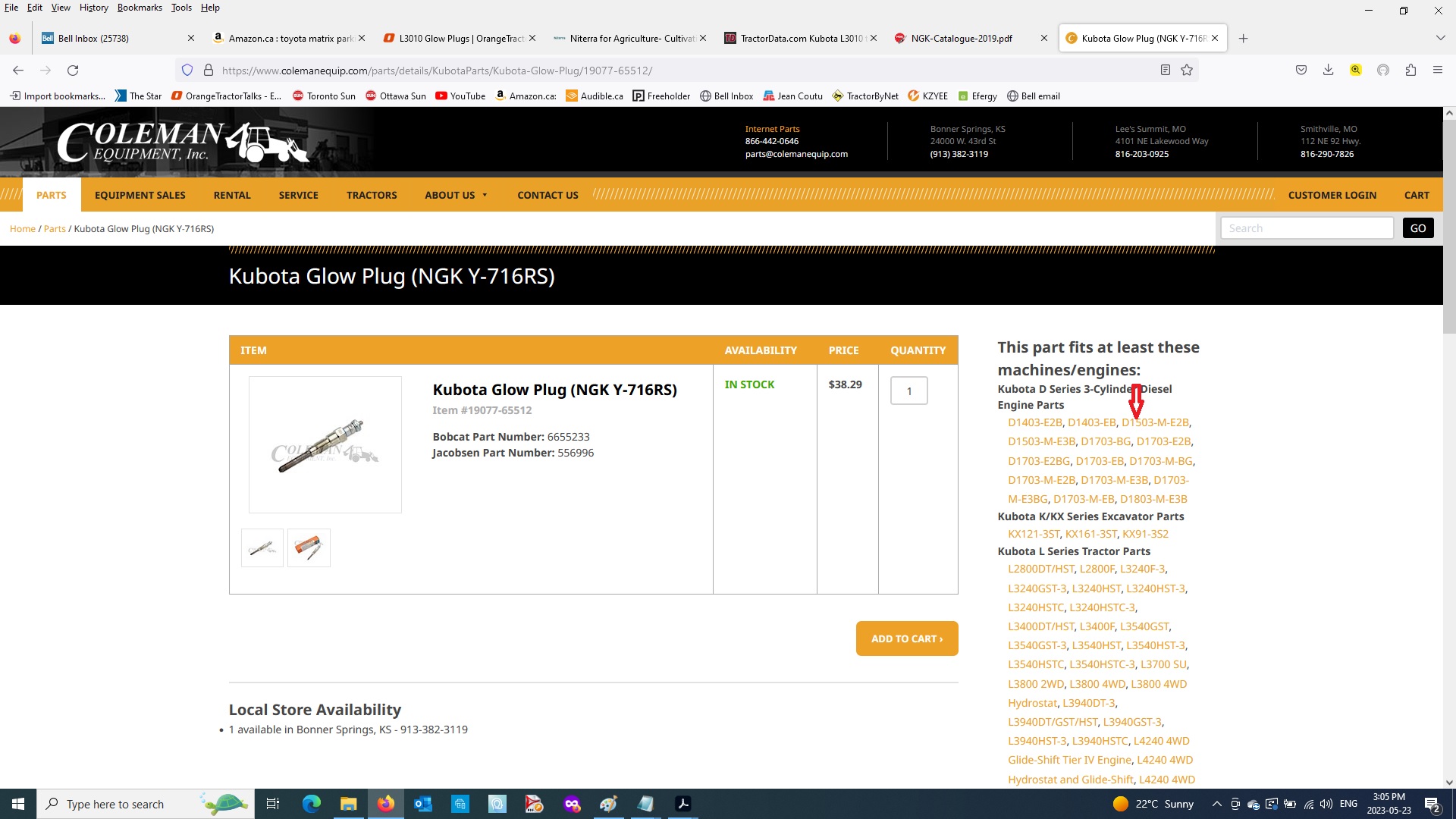This screenshot has height=819, width=1456.
Task: Click tracking protection shield icon
Action: pos(187,71)
